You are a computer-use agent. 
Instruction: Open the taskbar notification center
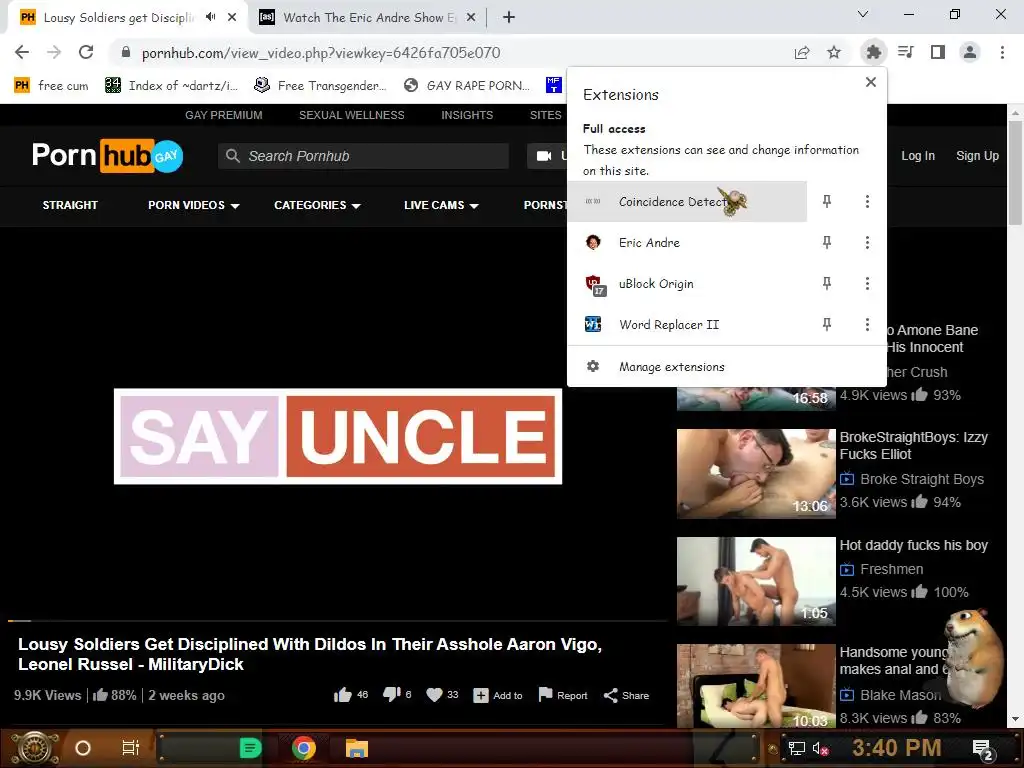pos(983,748)
